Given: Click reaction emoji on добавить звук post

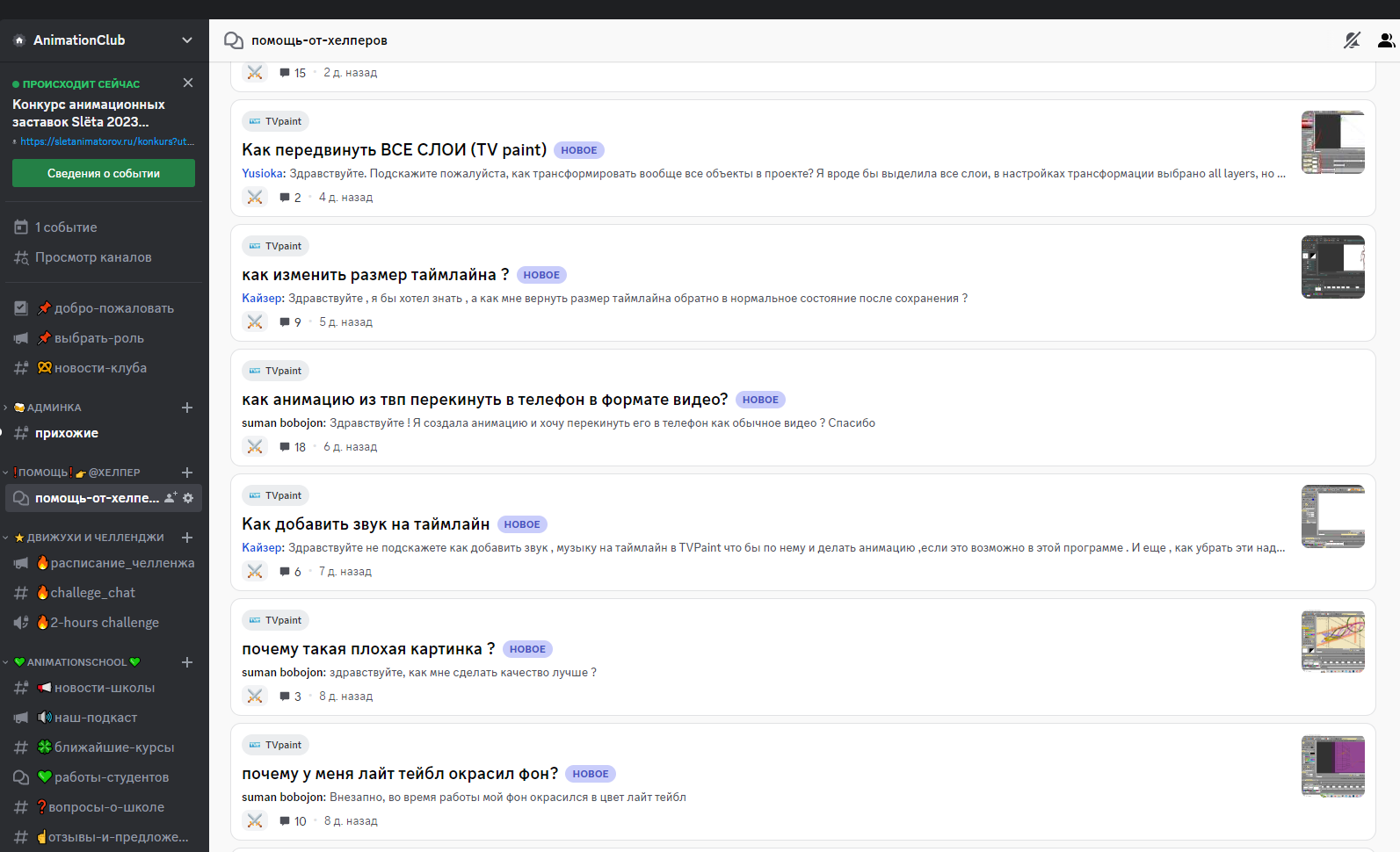Looking at the screenshot, I should pyautogui.click(x=255, y=572).
